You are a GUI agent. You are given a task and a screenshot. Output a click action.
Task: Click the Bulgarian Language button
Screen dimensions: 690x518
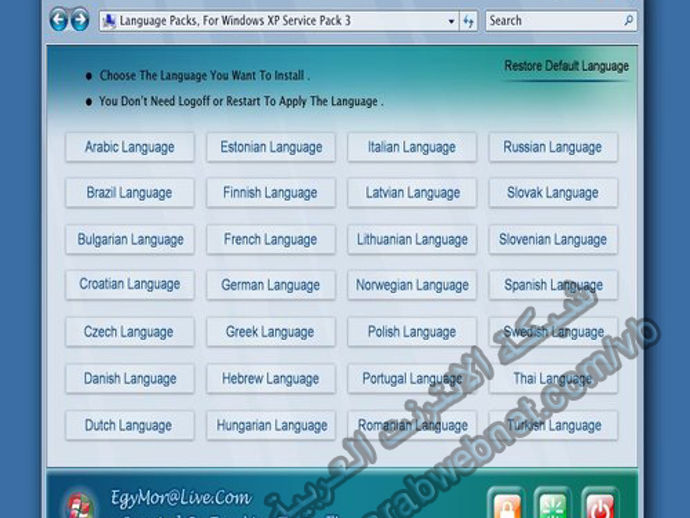pos(130,239)
